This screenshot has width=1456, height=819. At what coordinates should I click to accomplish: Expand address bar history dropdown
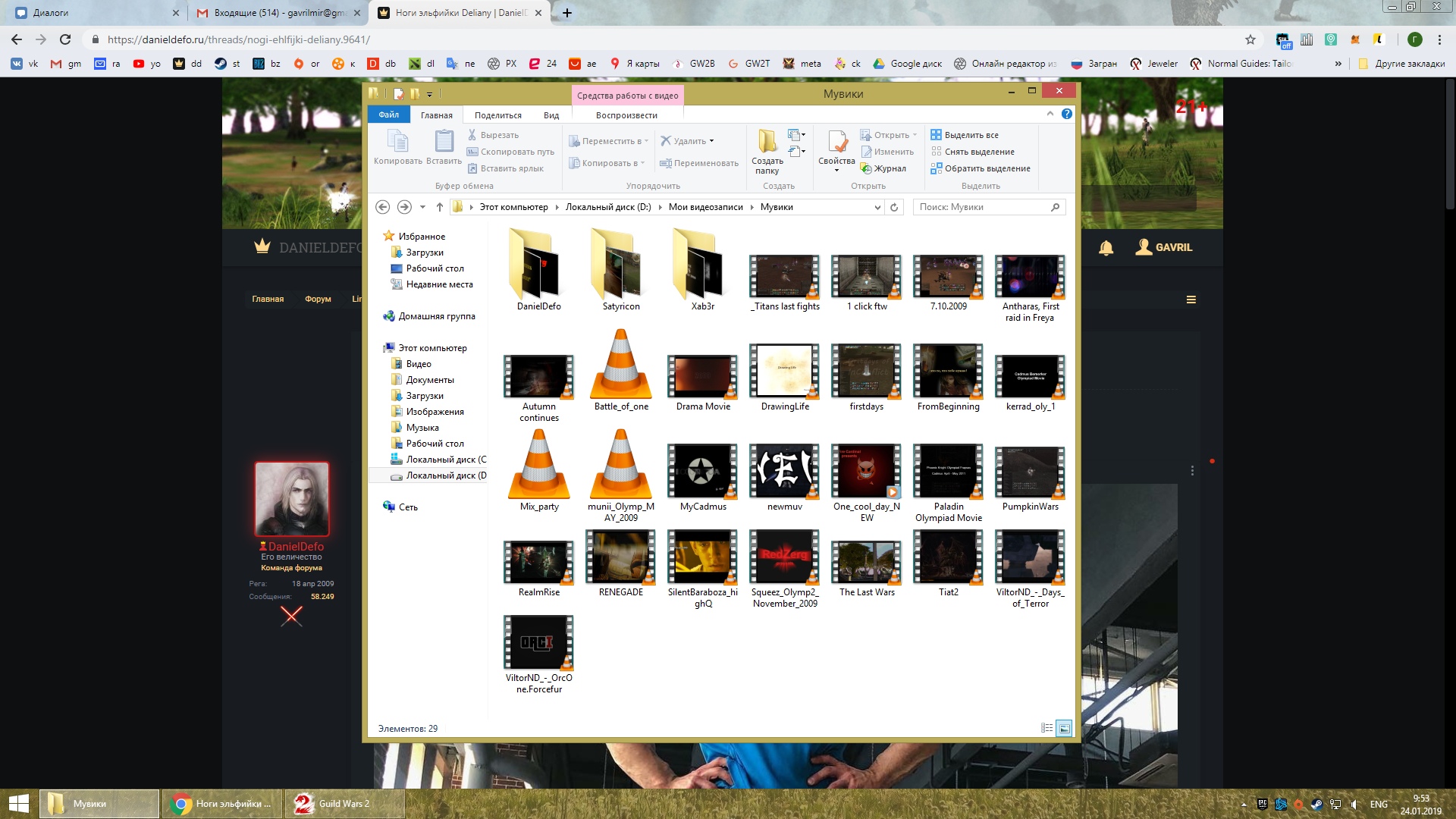[877, 207]
